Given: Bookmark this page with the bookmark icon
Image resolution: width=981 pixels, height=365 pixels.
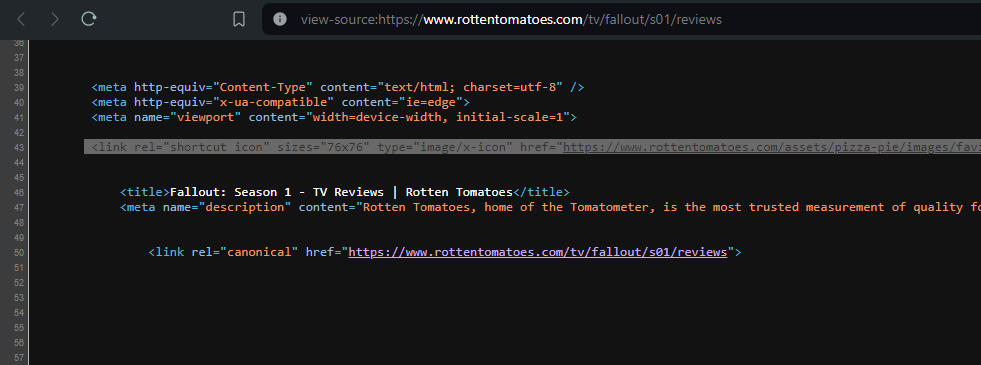Looking at the screenshot, I should coord(238,19).
